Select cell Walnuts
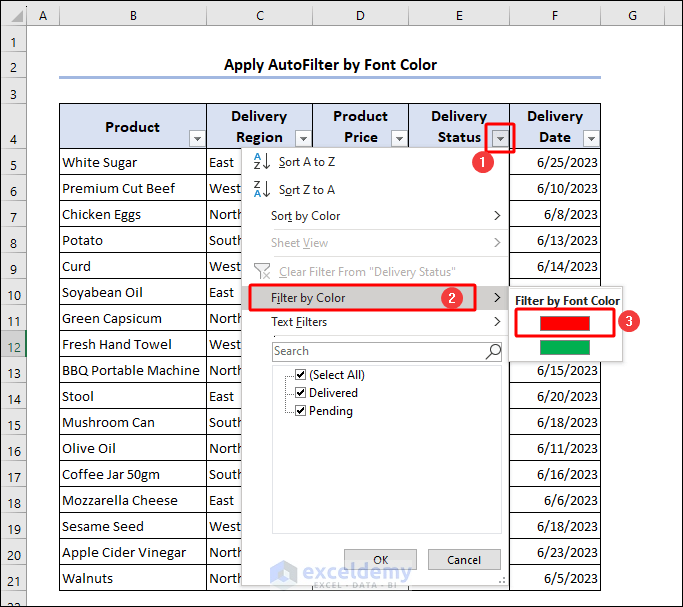Viewport: 683px width, 607px height. 133,578
